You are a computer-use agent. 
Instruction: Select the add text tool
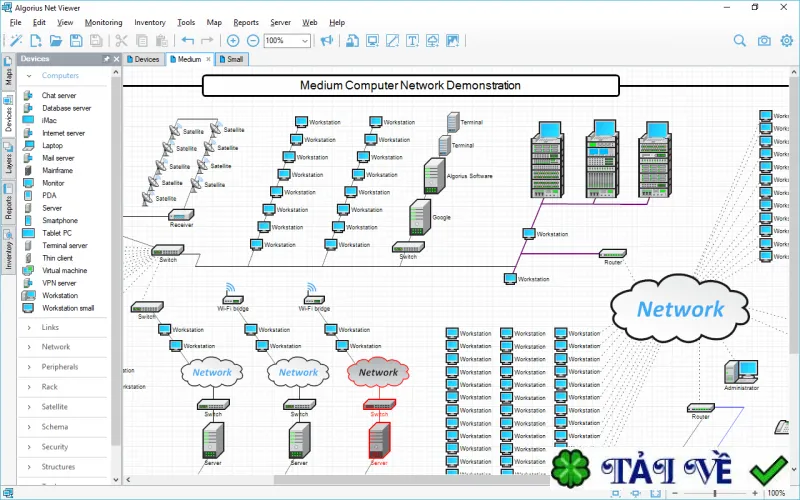(x=412, y=41)
